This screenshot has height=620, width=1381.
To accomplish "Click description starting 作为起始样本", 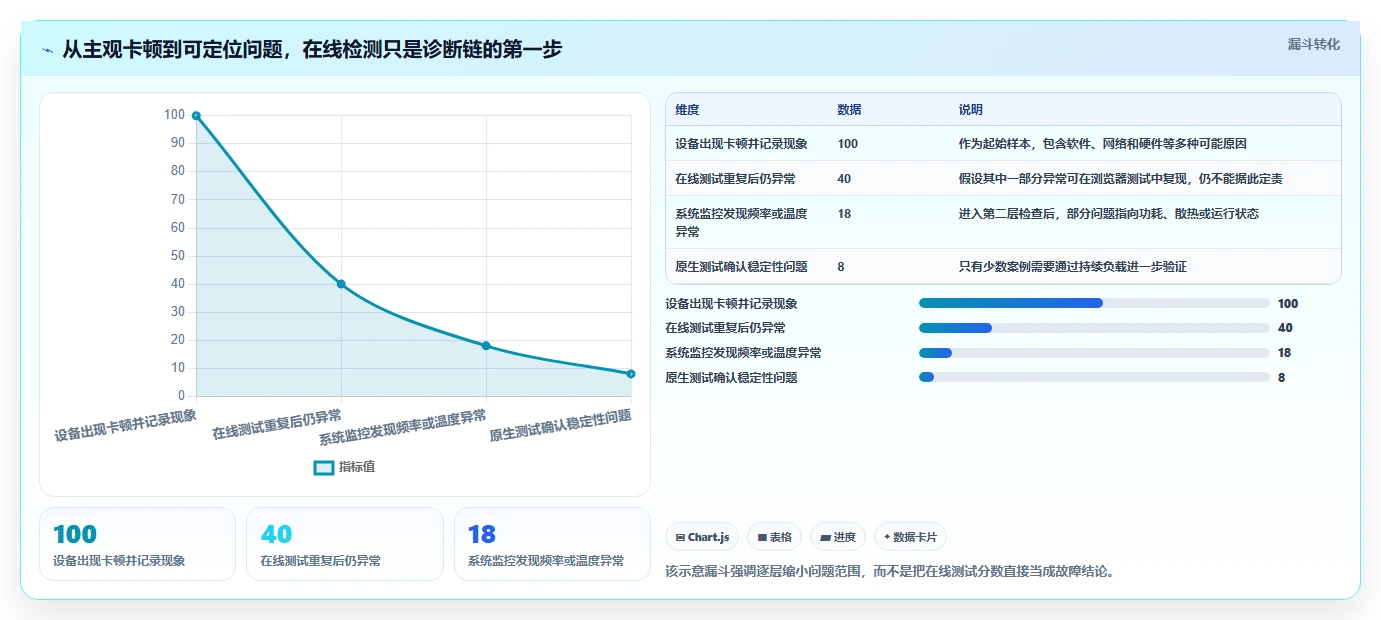I will [1102, 144].
